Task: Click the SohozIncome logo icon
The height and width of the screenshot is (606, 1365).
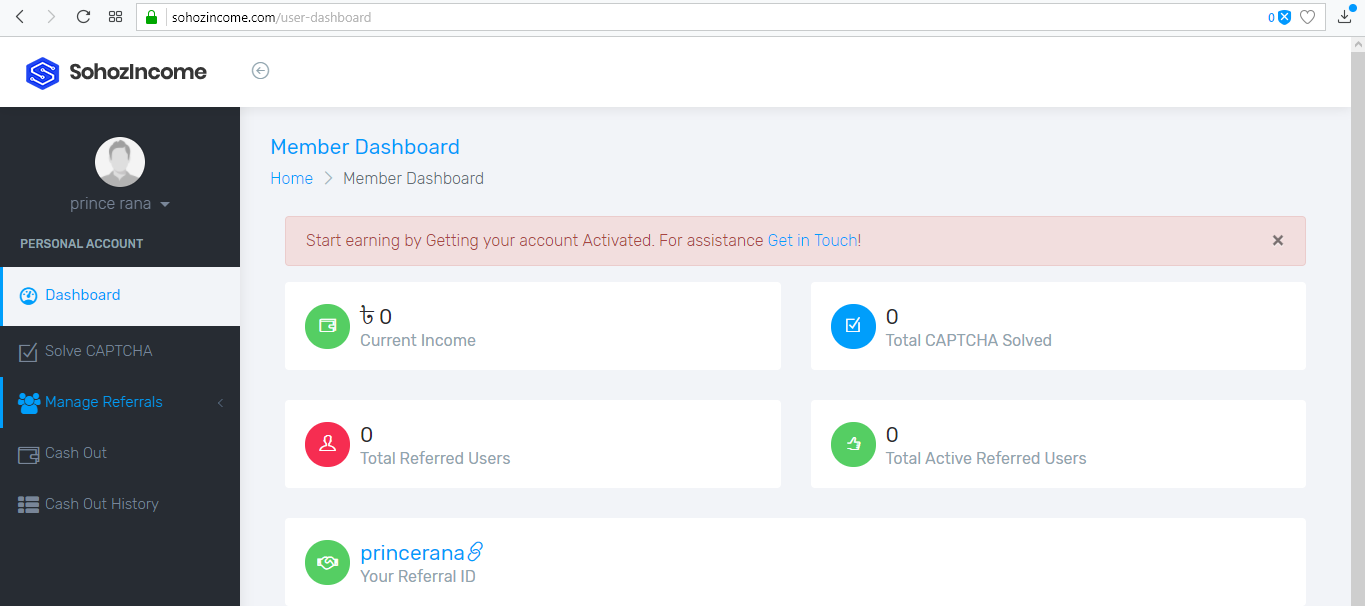Action: [x=43, y=72]
